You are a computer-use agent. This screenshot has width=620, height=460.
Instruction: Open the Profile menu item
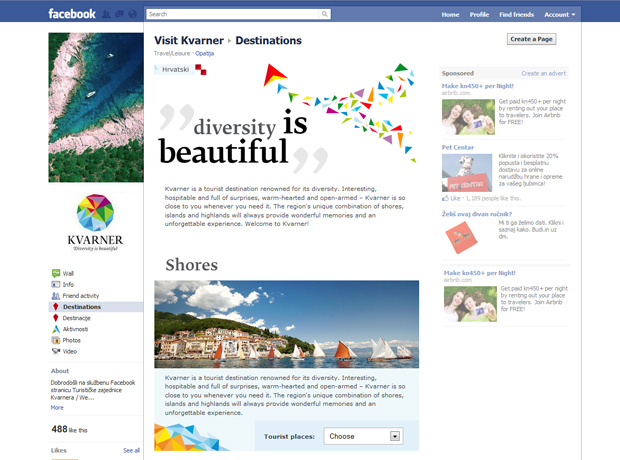[479, 15]
